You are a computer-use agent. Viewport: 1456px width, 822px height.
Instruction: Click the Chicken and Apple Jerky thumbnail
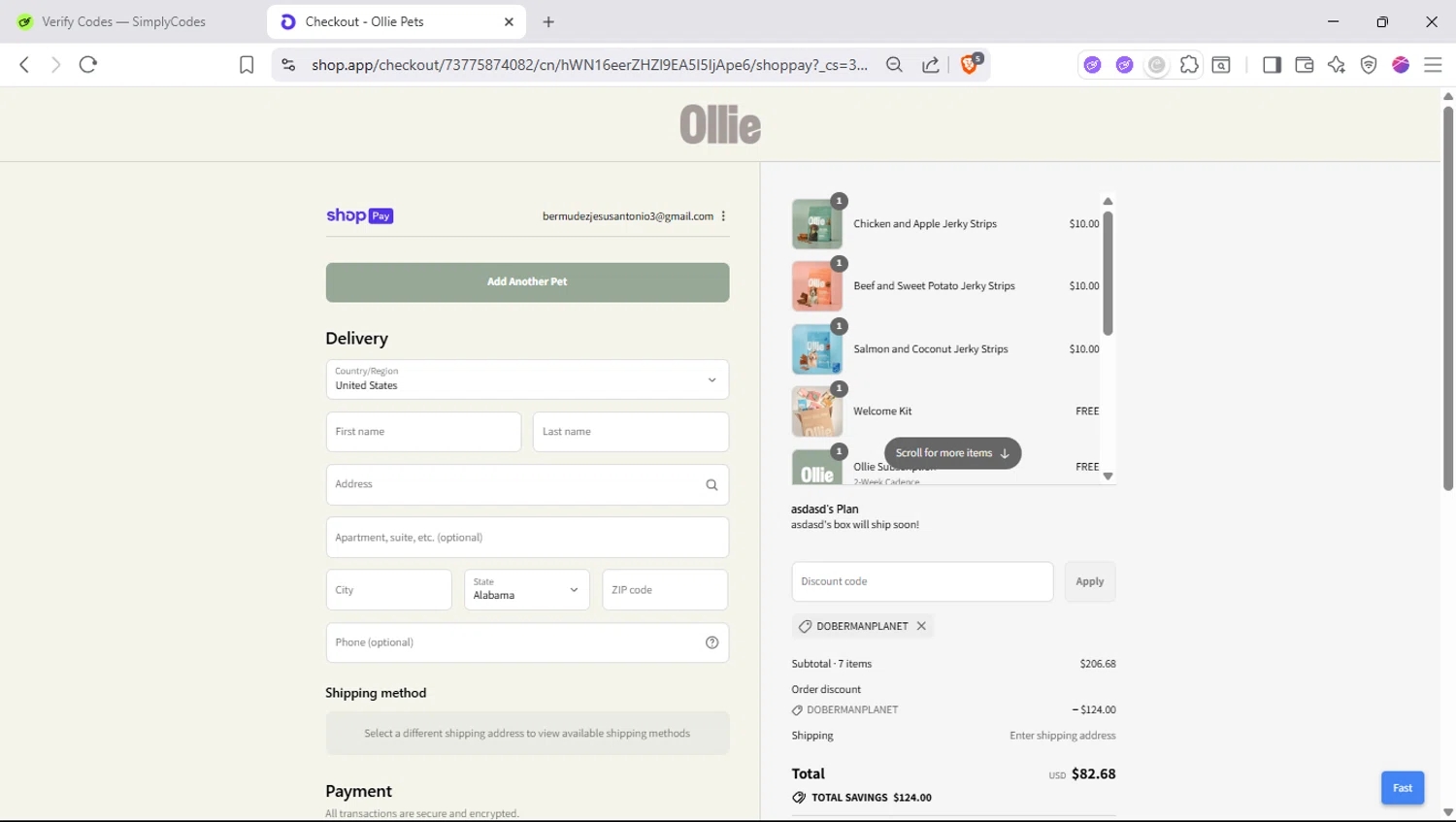(816, 224)
